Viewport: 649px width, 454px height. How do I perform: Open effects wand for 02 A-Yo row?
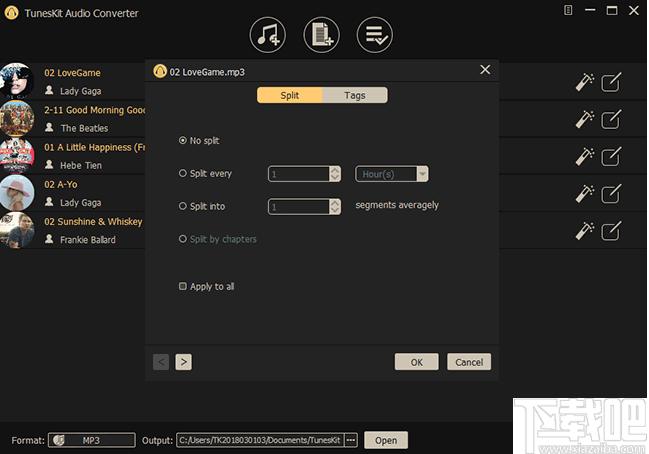(x=585, y=194)
